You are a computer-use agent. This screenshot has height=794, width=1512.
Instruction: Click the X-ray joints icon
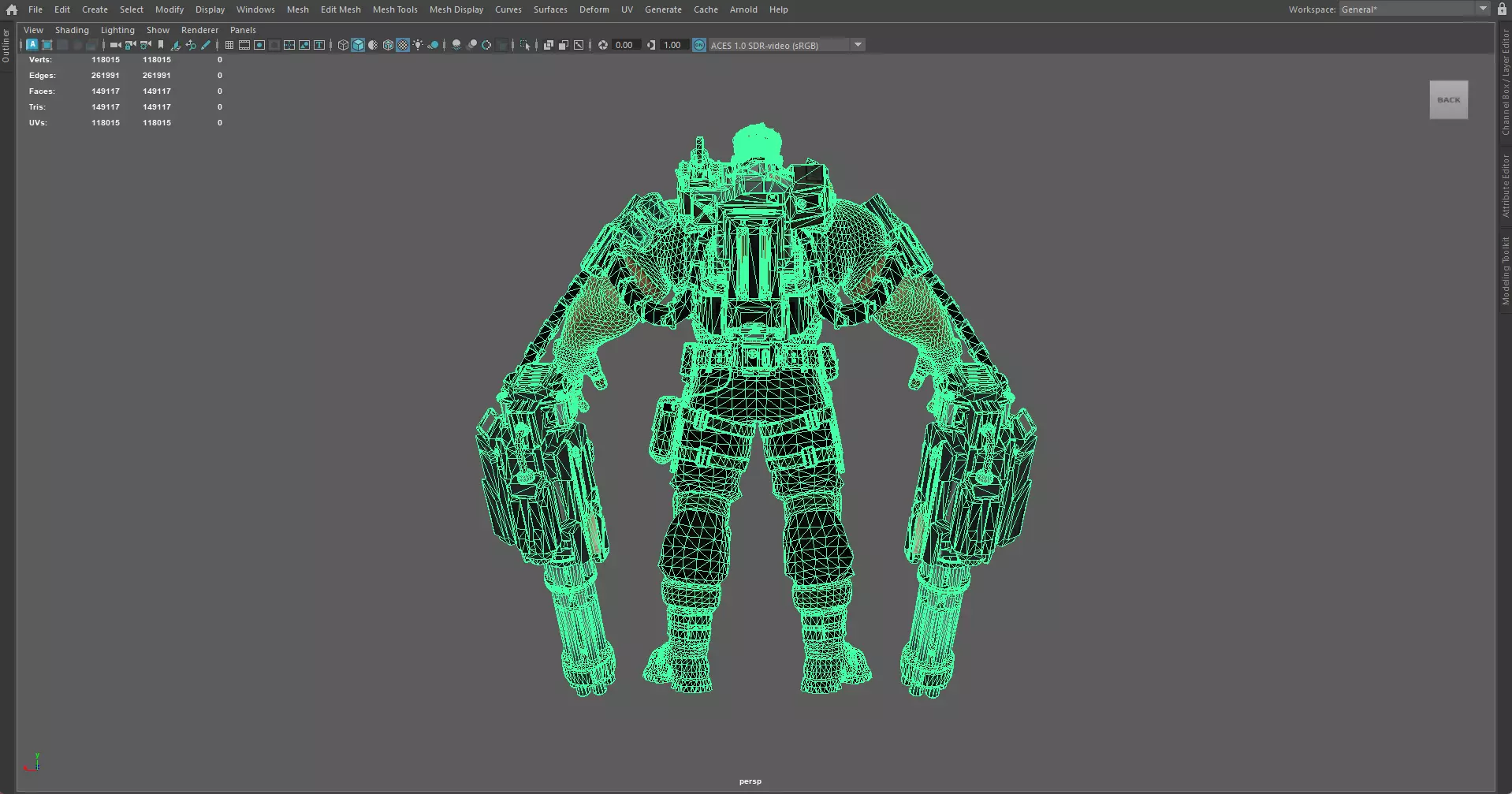(x=579, y=45)
